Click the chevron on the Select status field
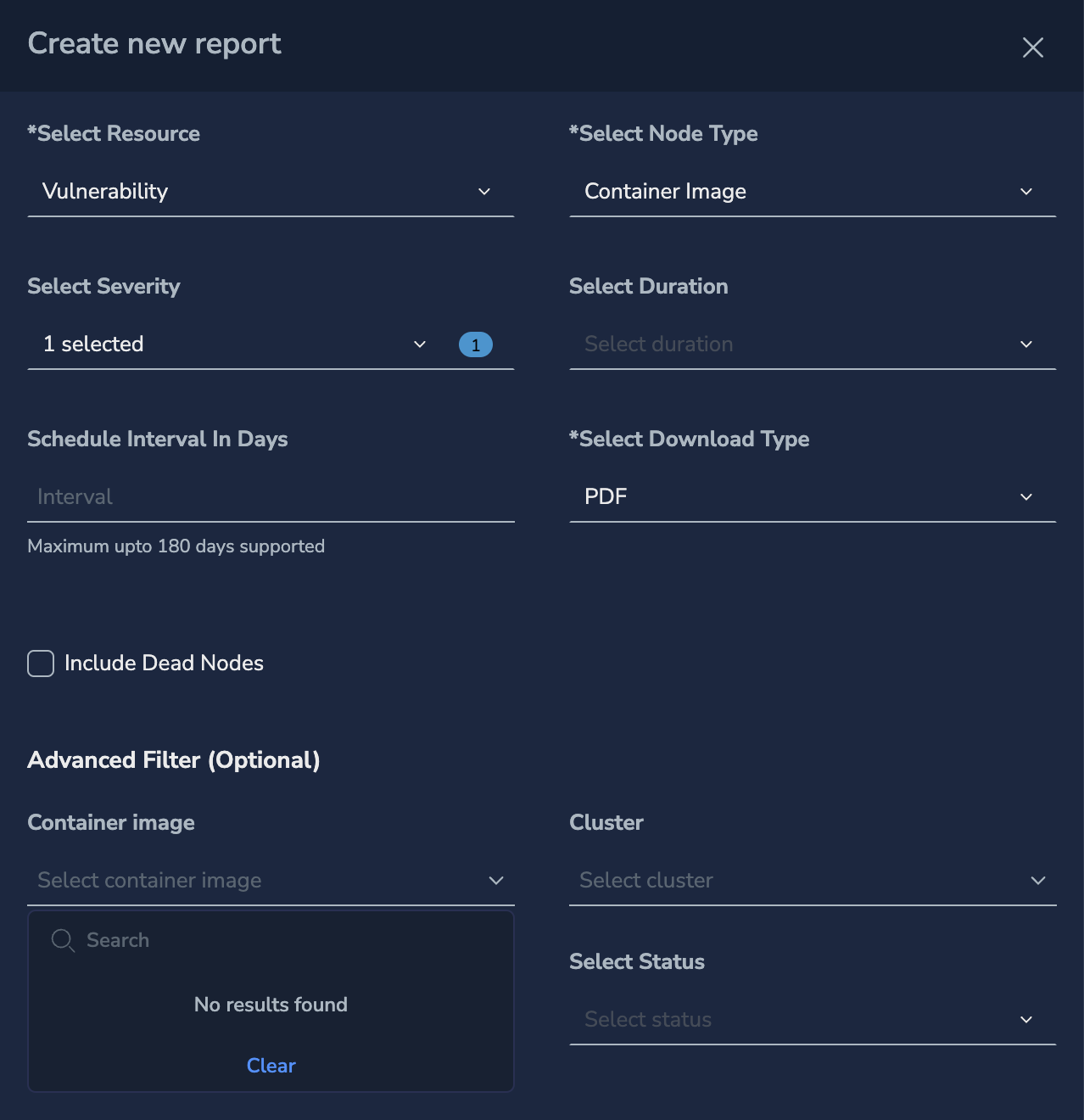Screen dimensions: 1084x1120 tap(1026, 1020)
